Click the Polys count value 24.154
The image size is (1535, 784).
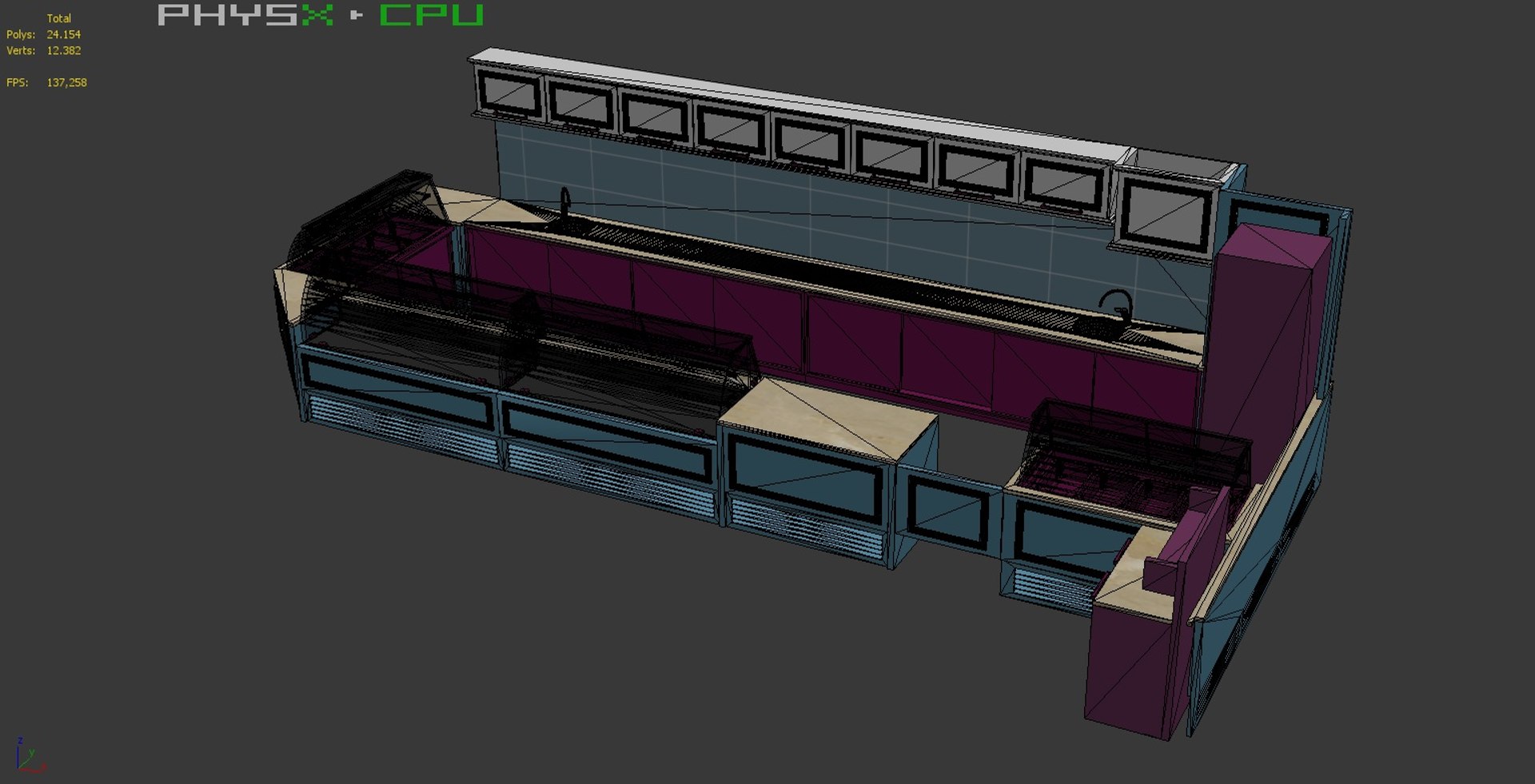click(63, 34)
